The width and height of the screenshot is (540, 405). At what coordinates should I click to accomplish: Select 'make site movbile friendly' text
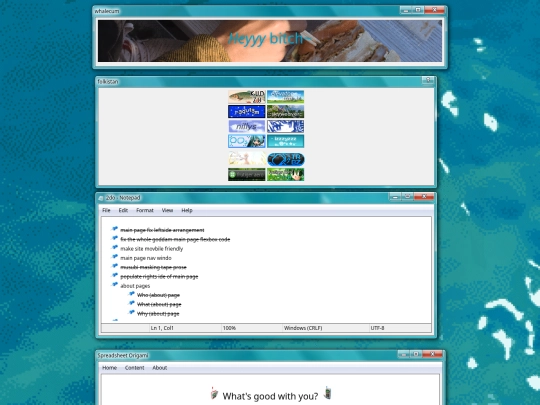(x=152, y=249)
